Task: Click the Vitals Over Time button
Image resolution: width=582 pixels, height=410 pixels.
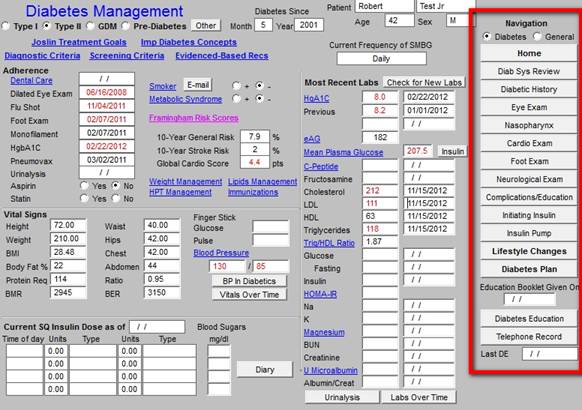Action: (249, 295)
